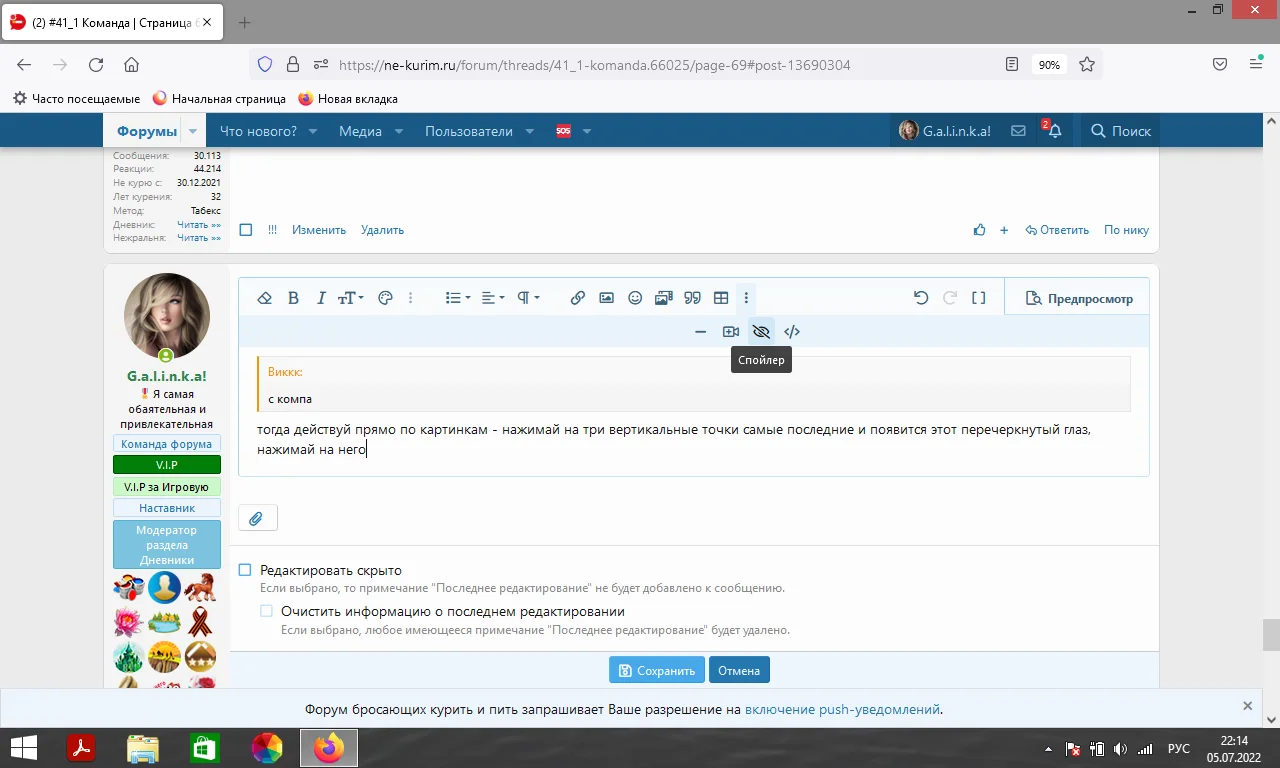Open the more text options menu
Viewport: 1280px width, 768px height.
[x=410, y=298]
